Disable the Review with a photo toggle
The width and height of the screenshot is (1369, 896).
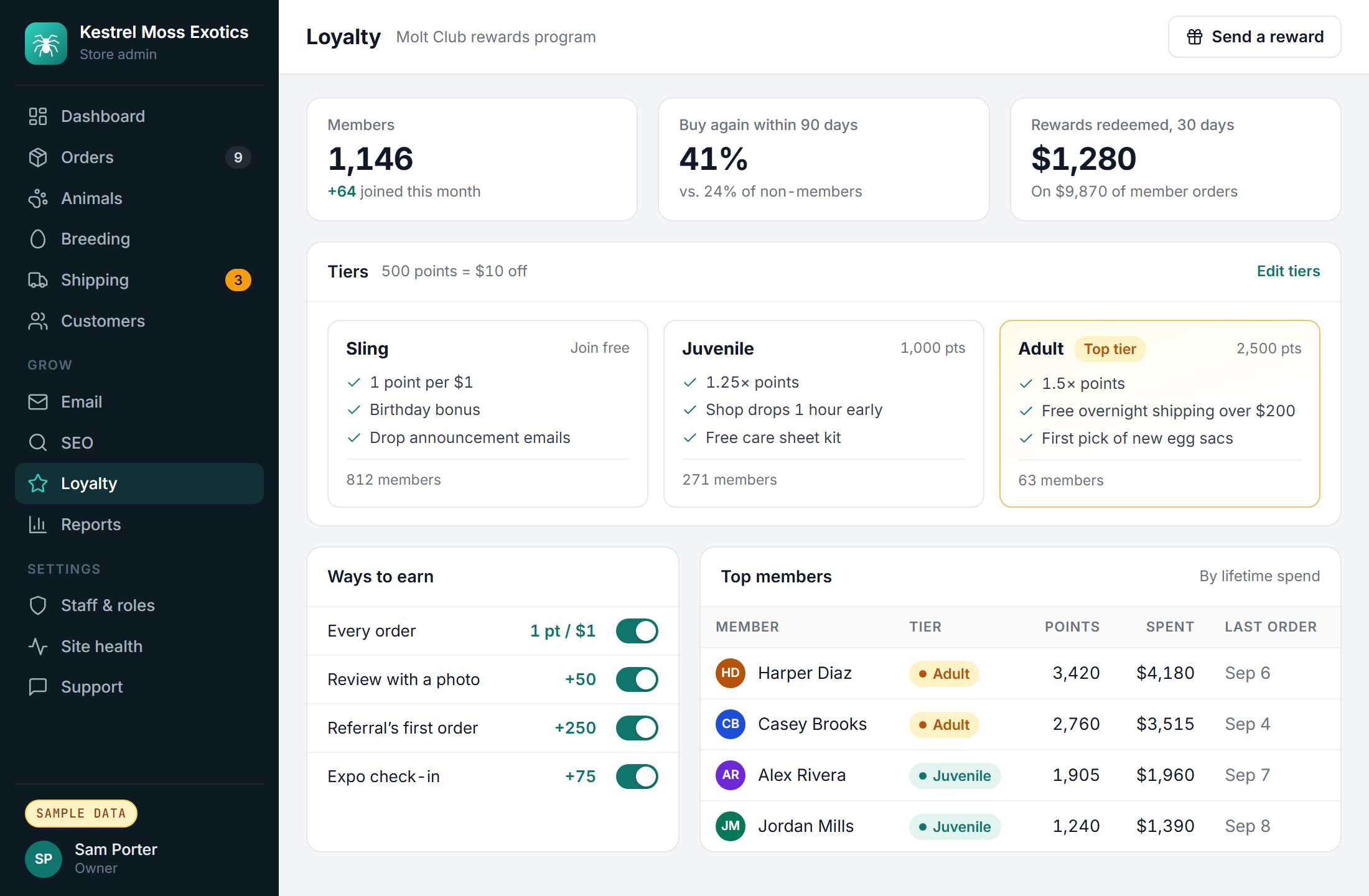point(637,679)
